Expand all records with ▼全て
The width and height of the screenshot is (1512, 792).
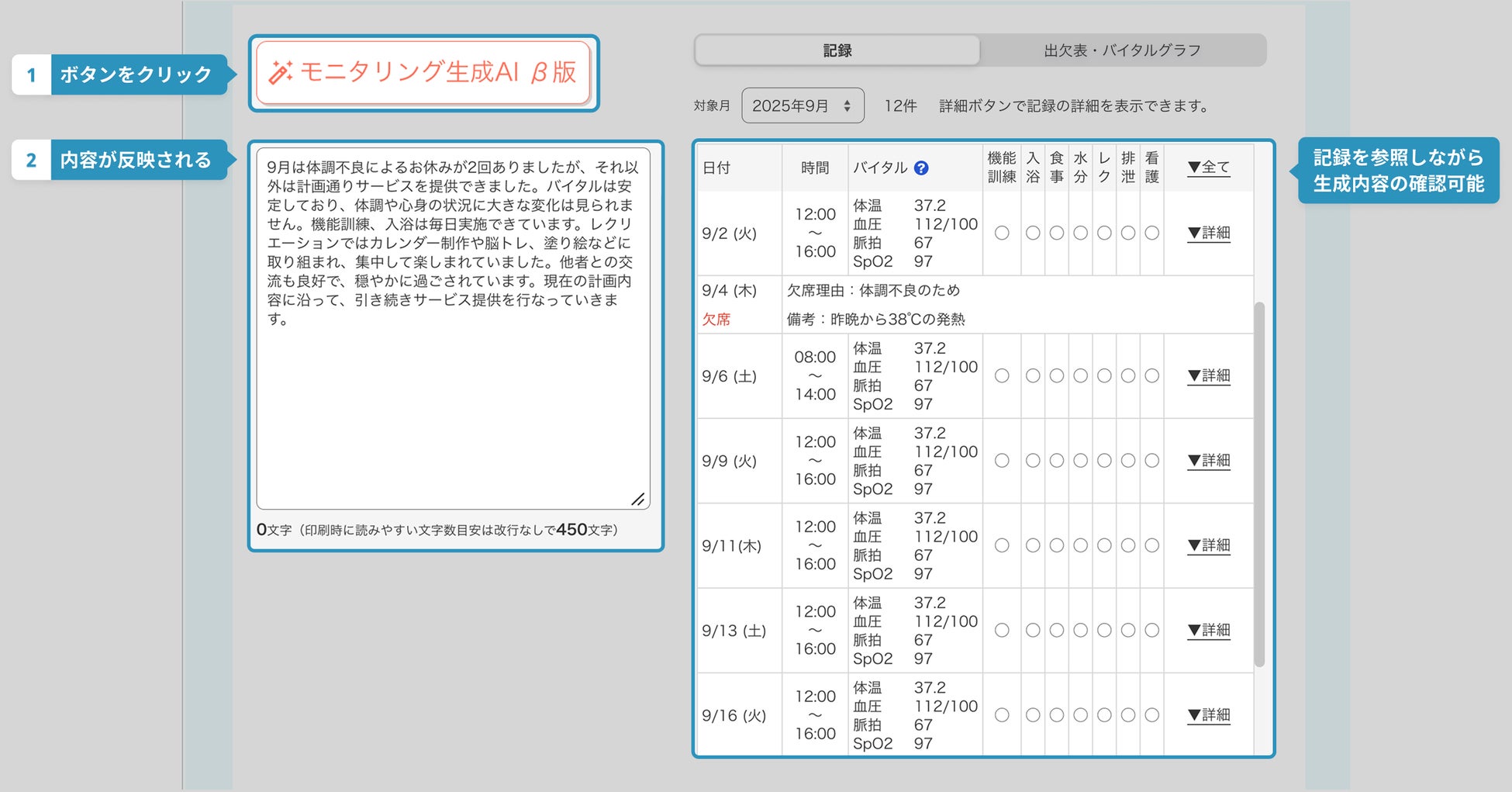click(x=1209, y=168)
